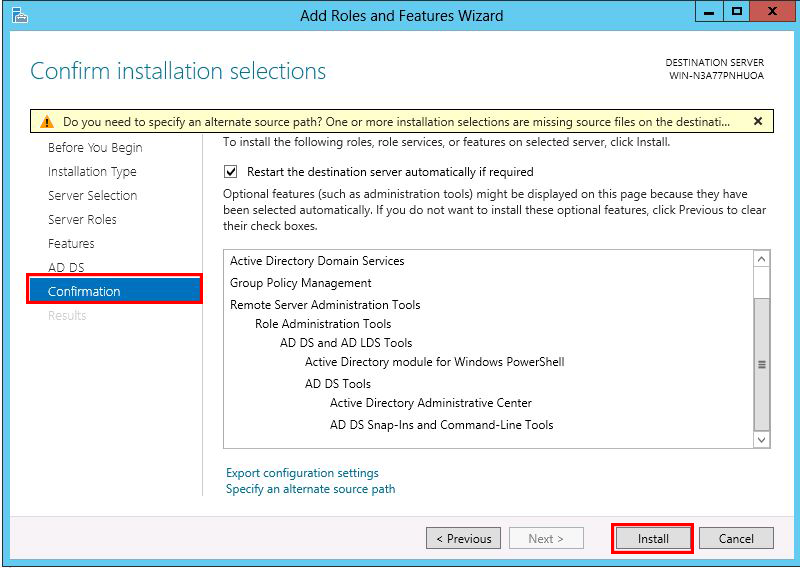The image size is (800, 568).
Task: Open Specify an alternate source path link
Action: [x=310, y=489]
